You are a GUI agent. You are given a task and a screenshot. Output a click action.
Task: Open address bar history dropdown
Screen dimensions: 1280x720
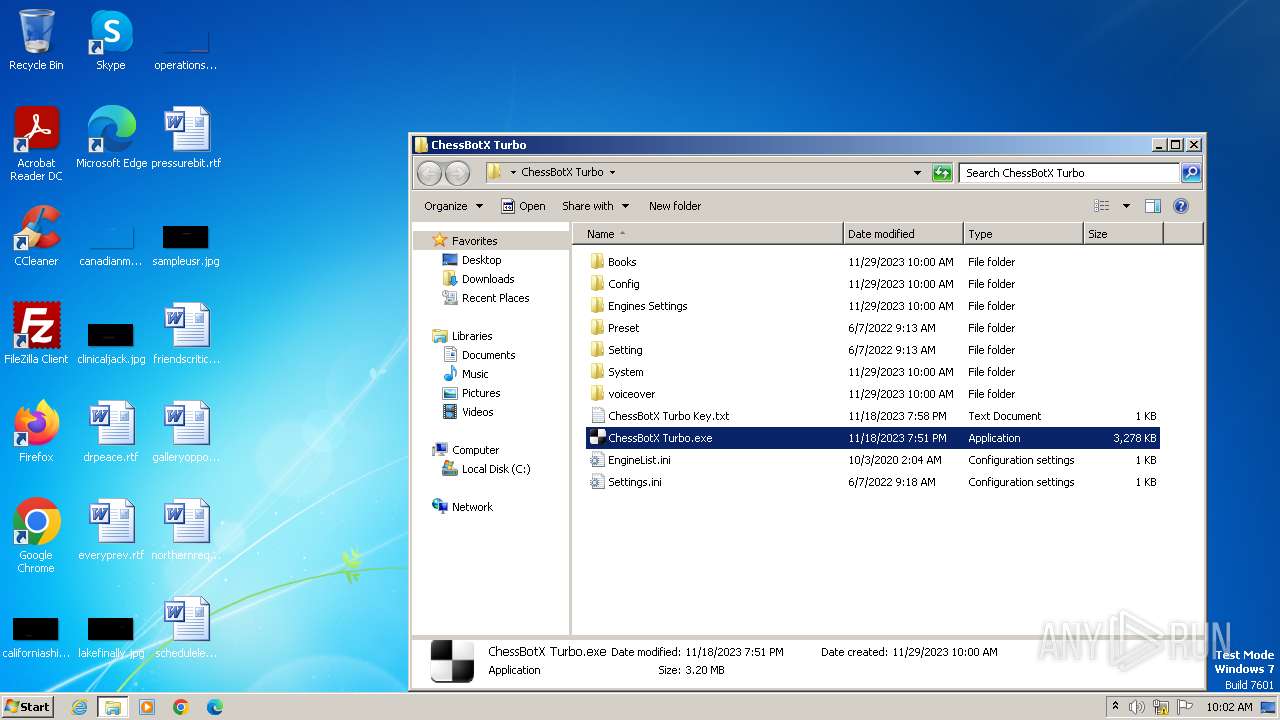[x=917, y=173]
